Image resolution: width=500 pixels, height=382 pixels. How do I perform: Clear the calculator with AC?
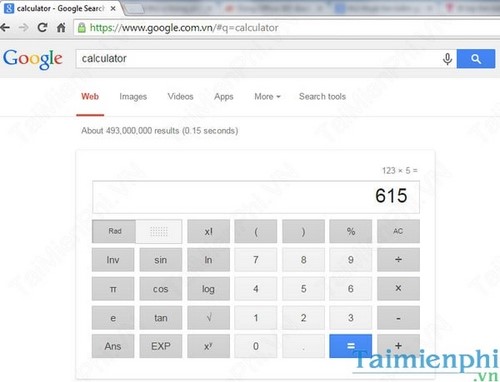point(398,231)
